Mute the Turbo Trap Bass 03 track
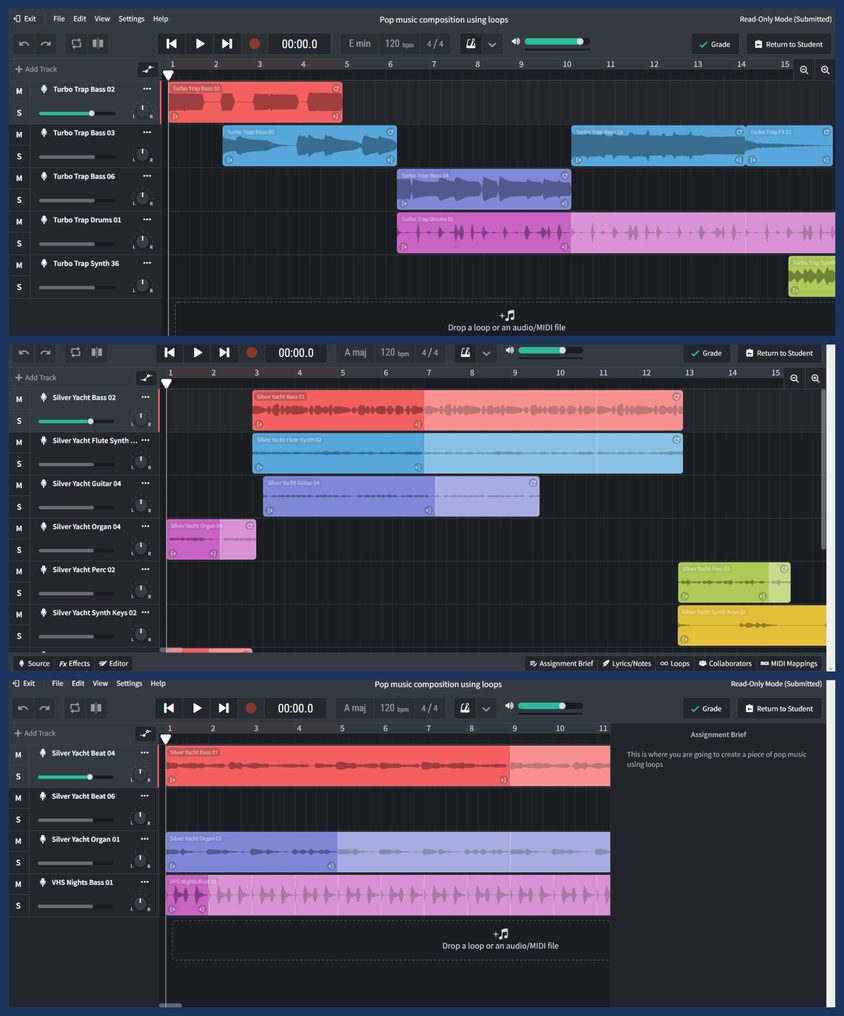844x1016 pixels. tap(19, 134)
